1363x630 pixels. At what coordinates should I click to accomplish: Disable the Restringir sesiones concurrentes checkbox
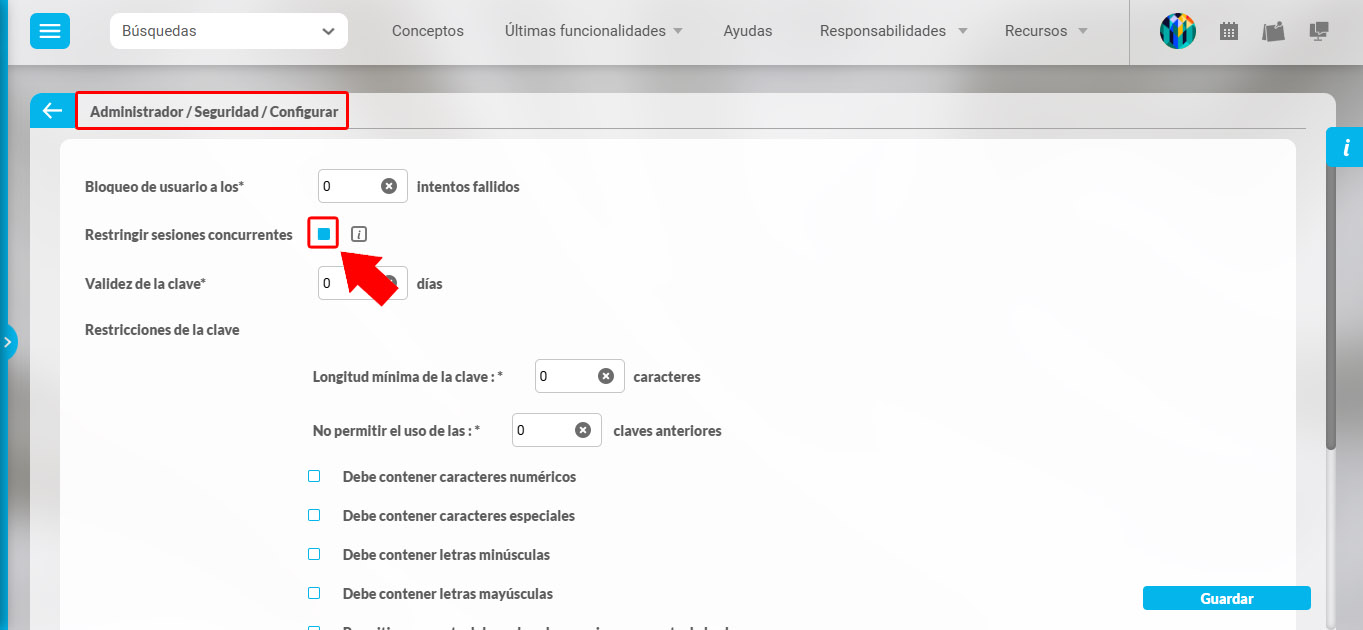tap(322, 233)
